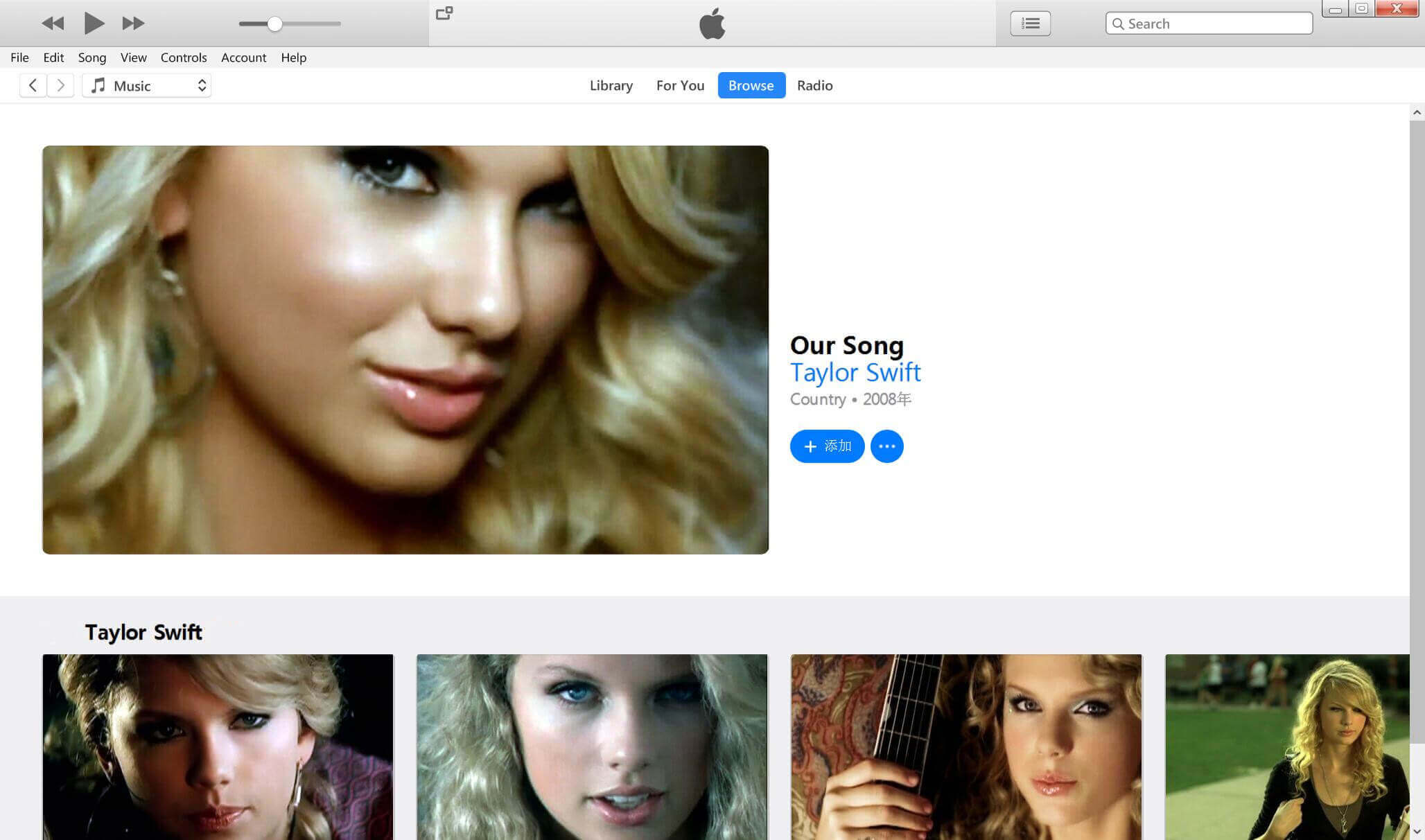The height and width of the screenshot is (840, 1425).
Task: Click the back navigation arrow
Action: 32,85
